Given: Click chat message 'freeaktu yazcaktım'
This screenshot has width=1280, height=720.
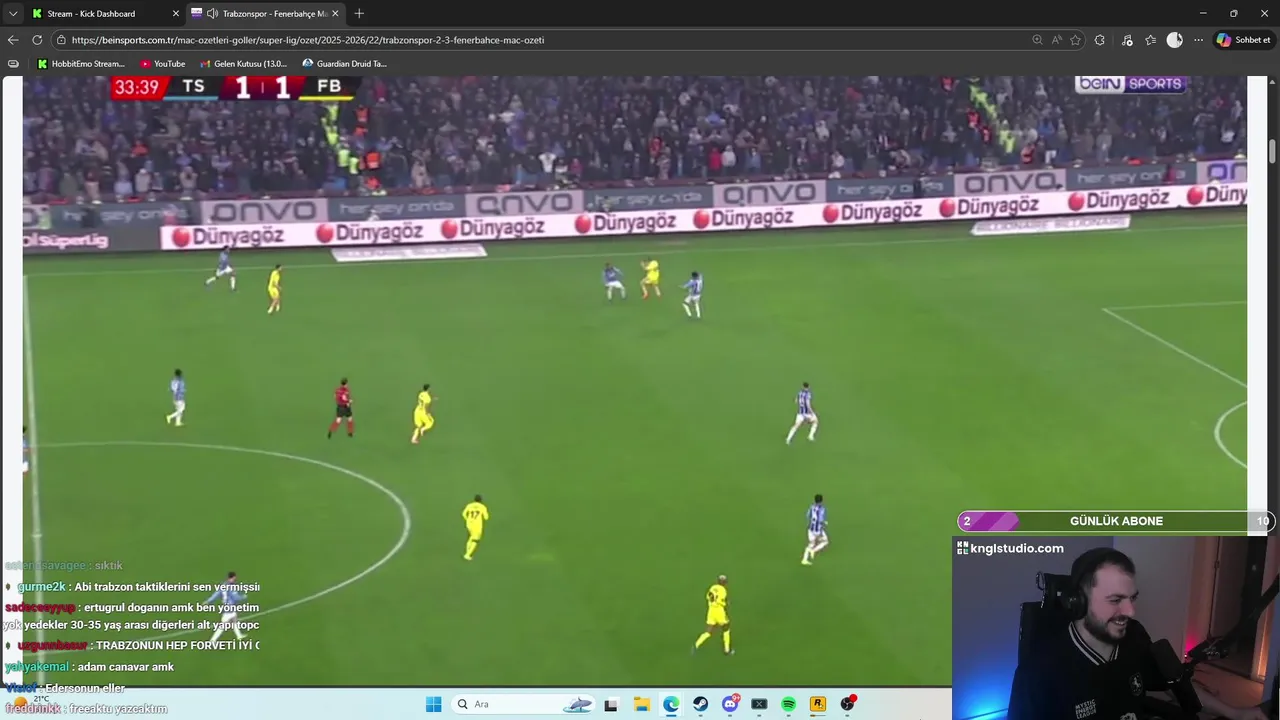Looking at the screenshot, I should click(x=86, y=708).
